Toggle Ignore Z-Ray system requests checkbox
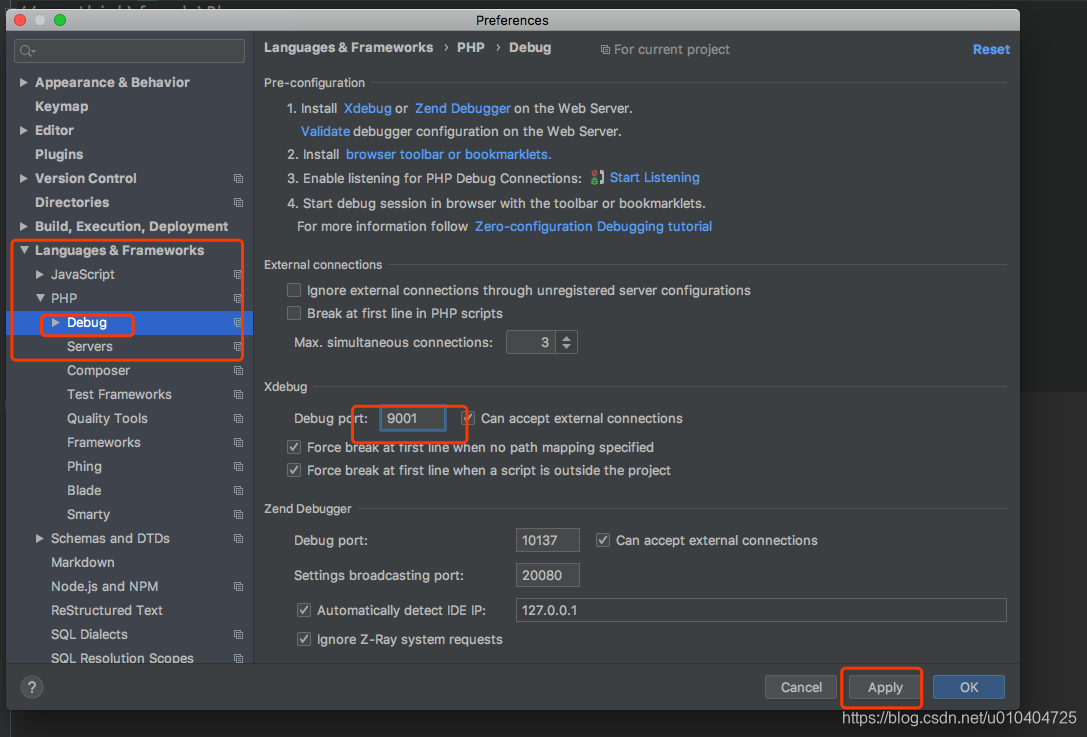Screen dimensions: 1087x737 click(304, 639)
